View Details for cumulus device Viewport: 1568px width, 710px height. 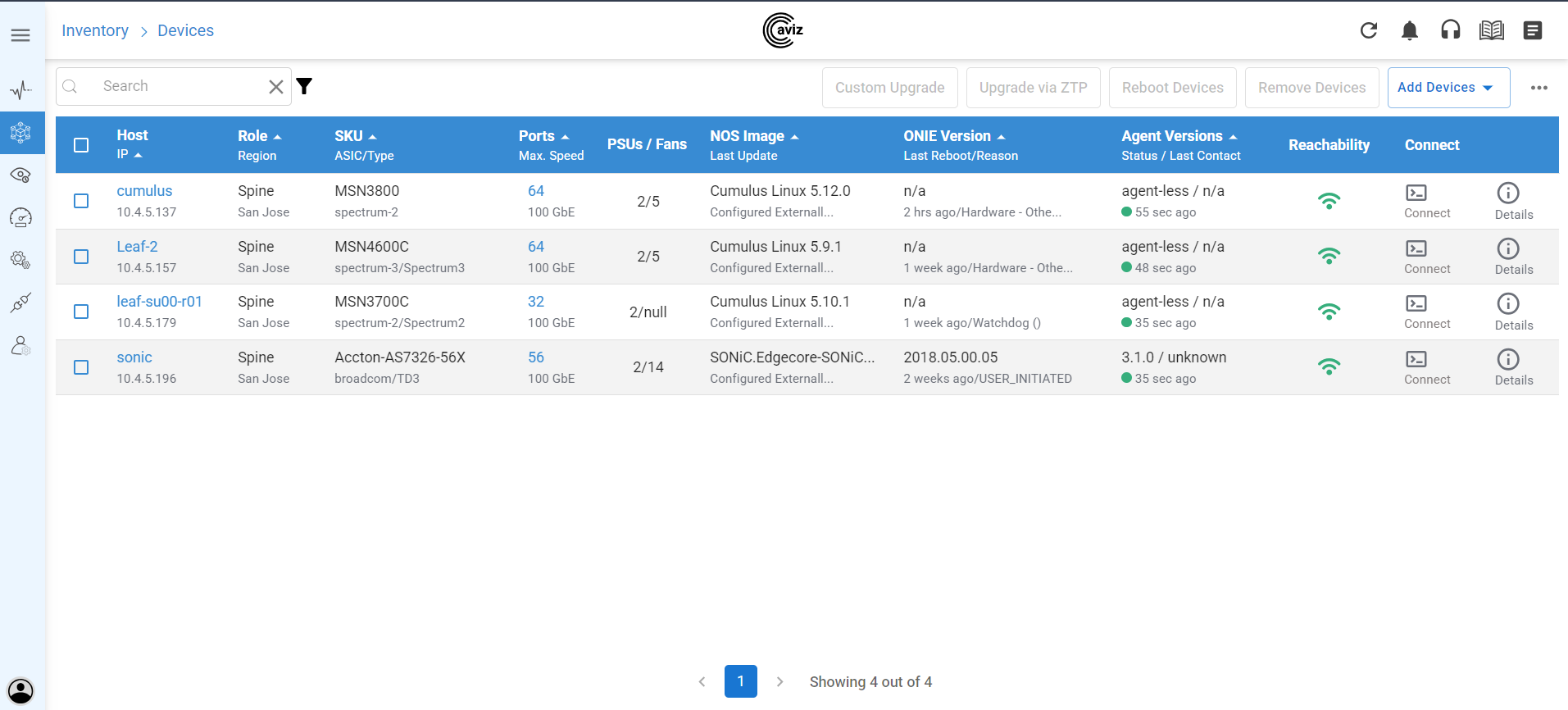click(1513, 202)
